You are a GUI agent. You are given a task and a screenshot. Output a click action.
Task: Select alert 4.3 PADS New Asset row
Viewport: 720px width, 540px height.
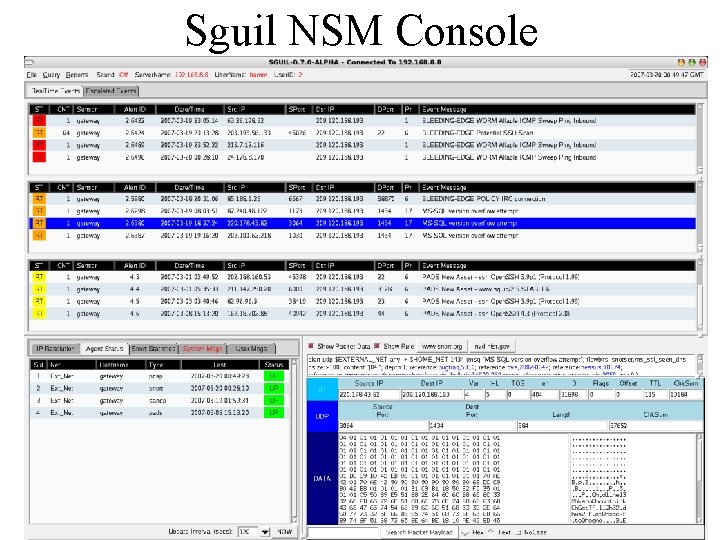pos(363,277)
